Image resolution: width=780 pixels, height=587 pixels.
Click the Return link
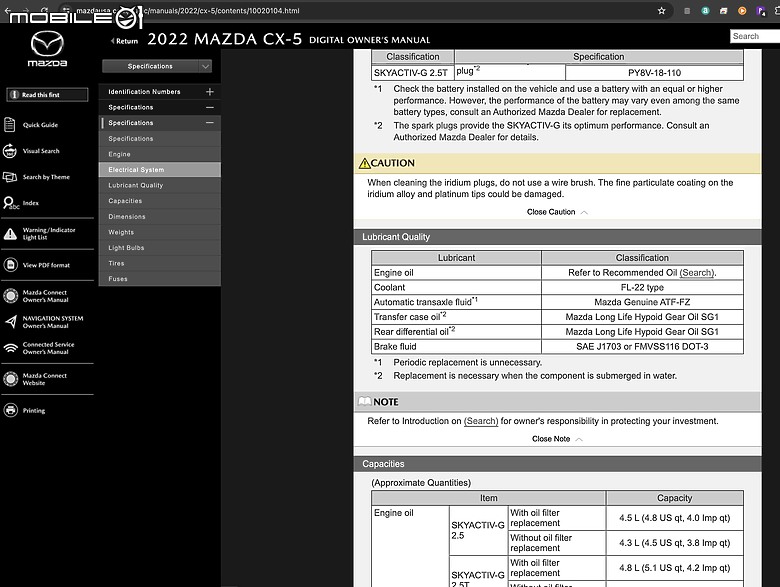point(124,41)
